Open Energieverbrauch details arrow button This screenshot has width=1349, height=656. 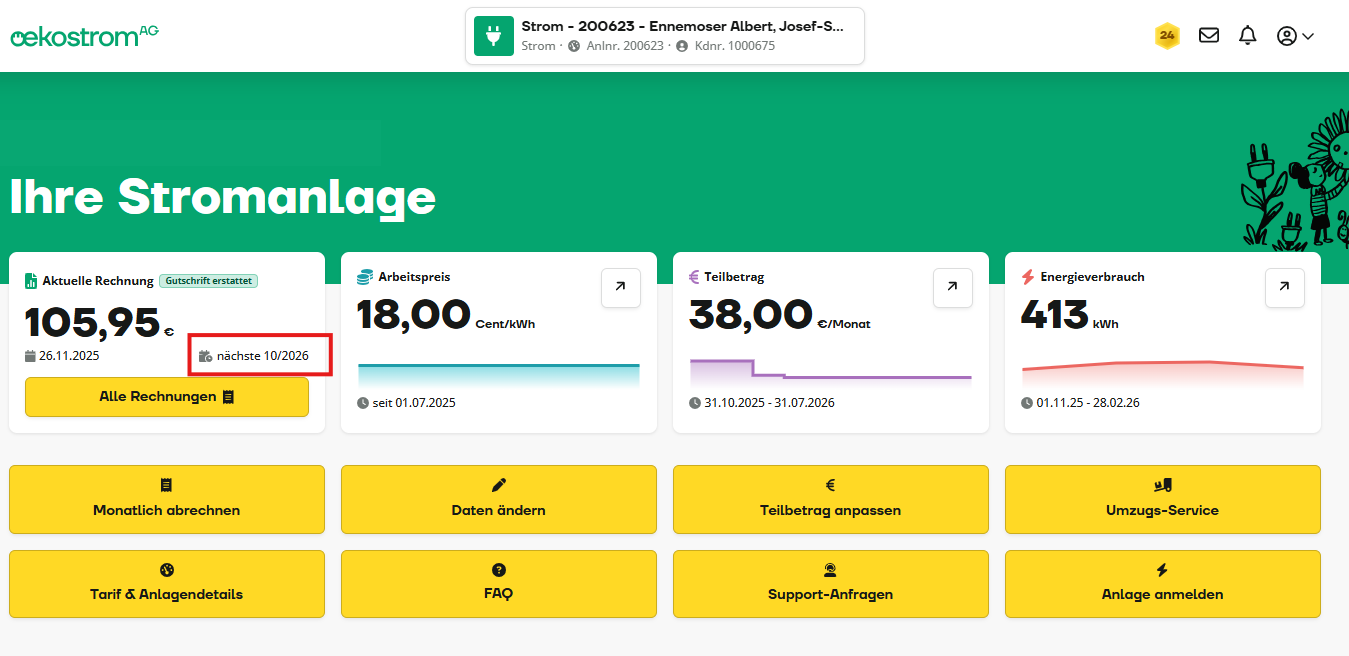coord(1285,287)
